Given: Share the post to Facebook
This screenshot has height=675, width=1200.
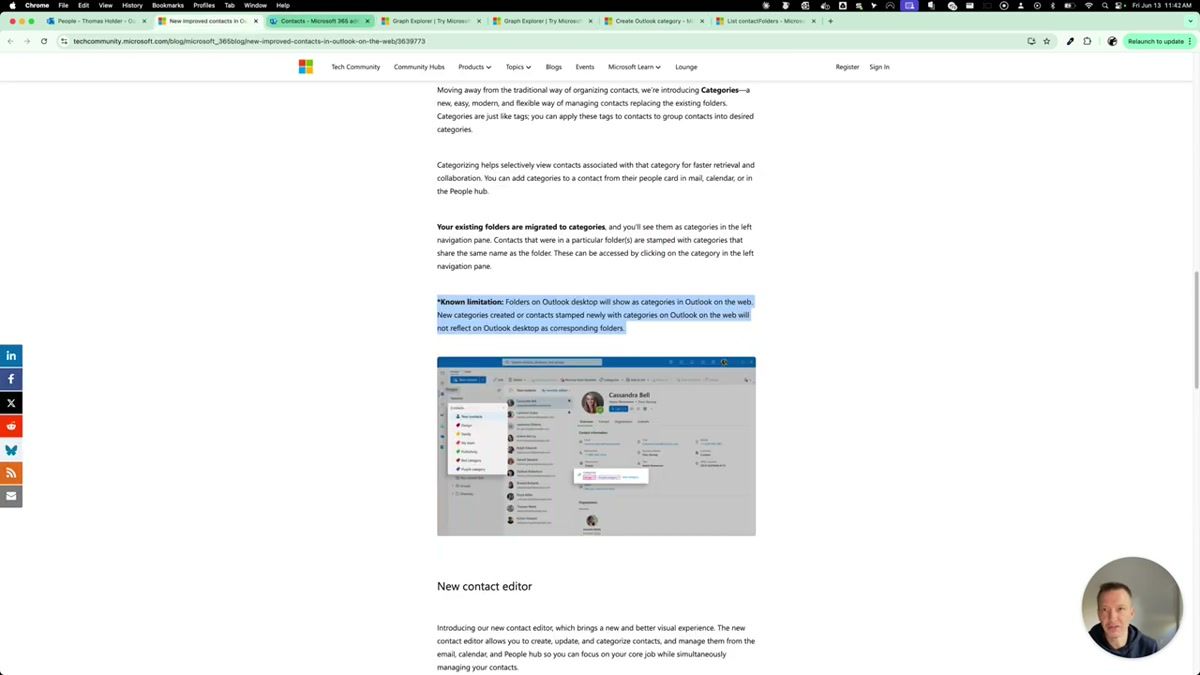Looking at the screenshot, I should (x=11, y=378).
